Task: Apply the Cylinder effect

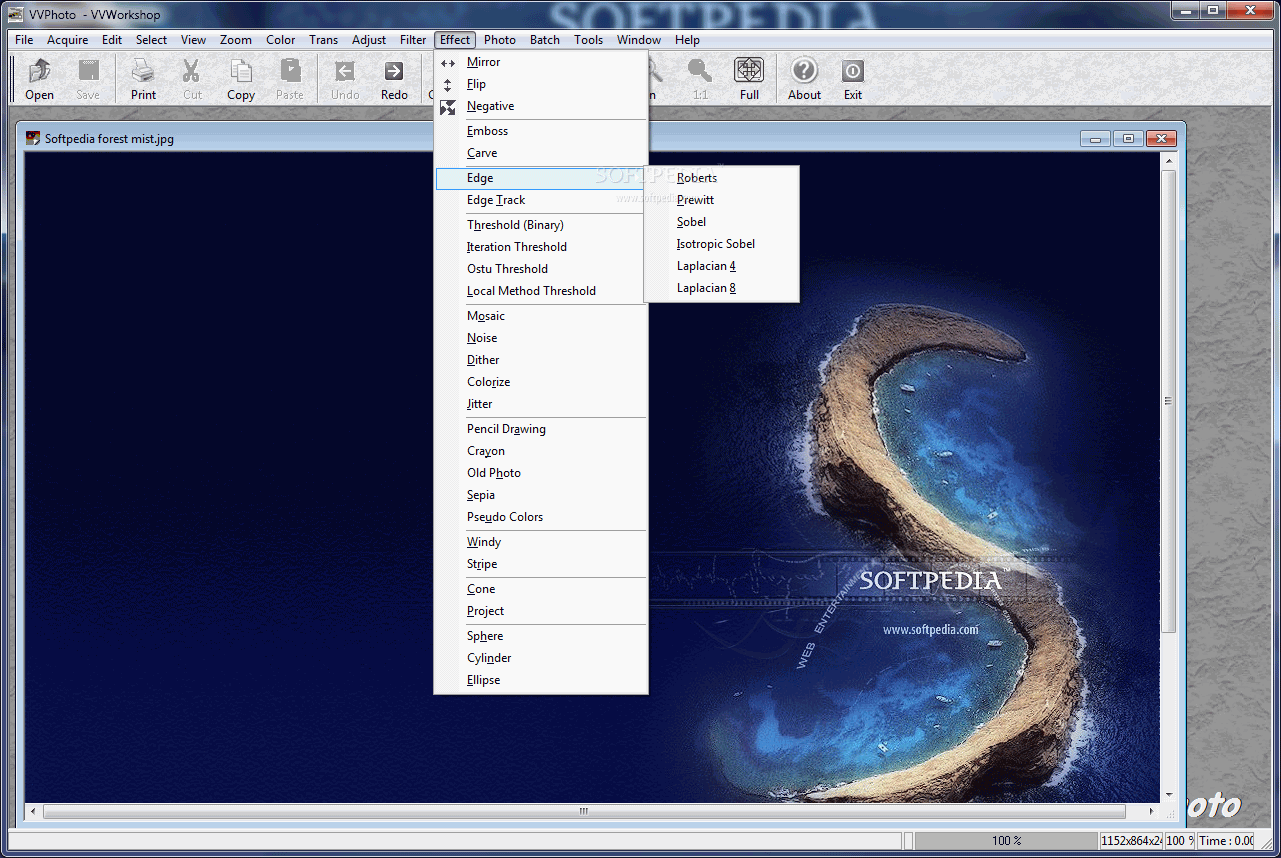Action: [x=541, y=658]
